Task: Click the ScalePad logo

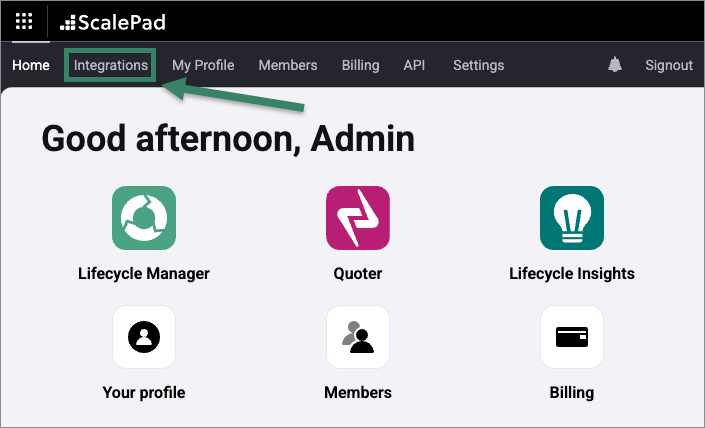Action: tap(112, 22)
